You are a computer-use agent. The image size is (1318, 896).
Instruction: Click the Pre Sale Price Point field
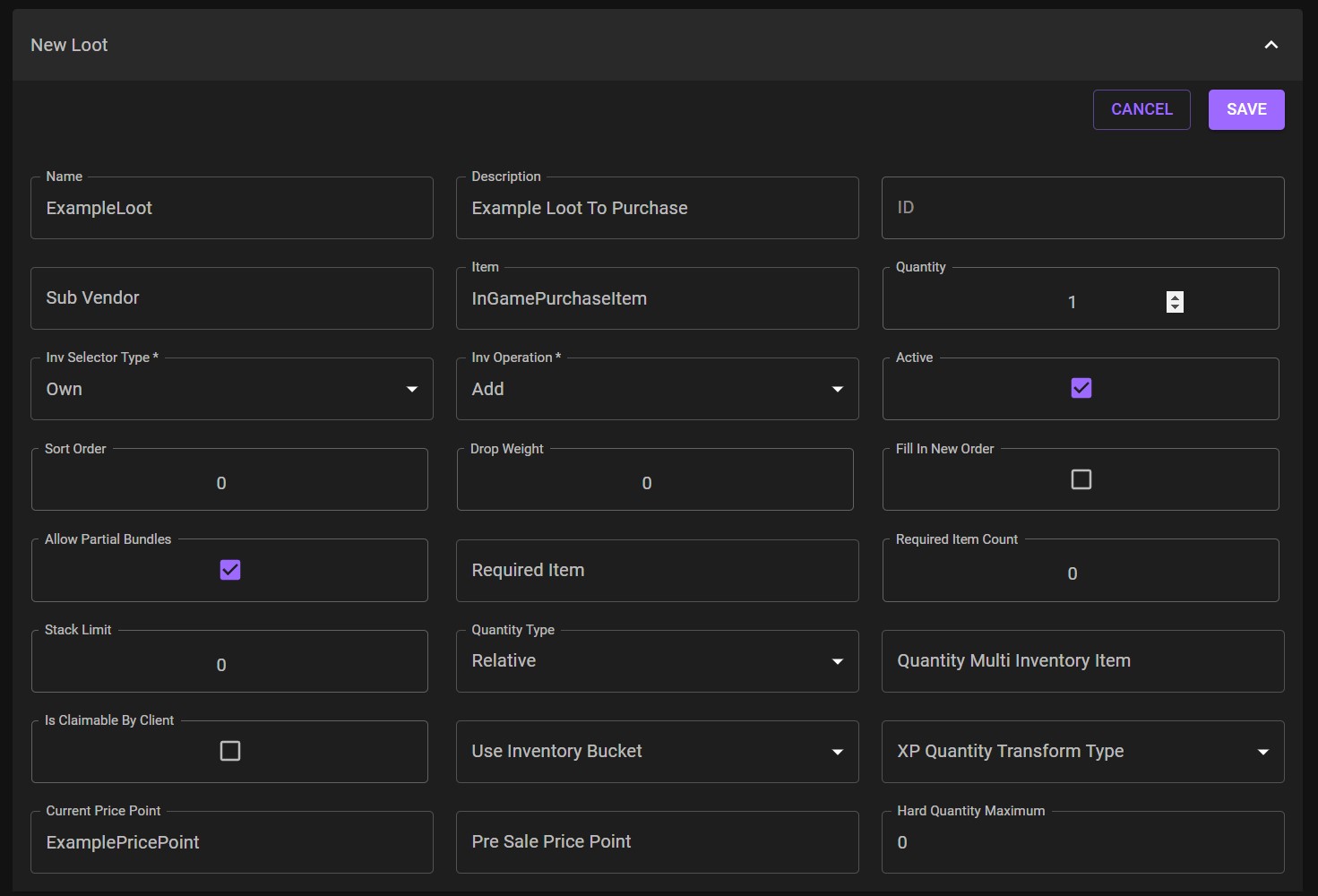(658, 842)
